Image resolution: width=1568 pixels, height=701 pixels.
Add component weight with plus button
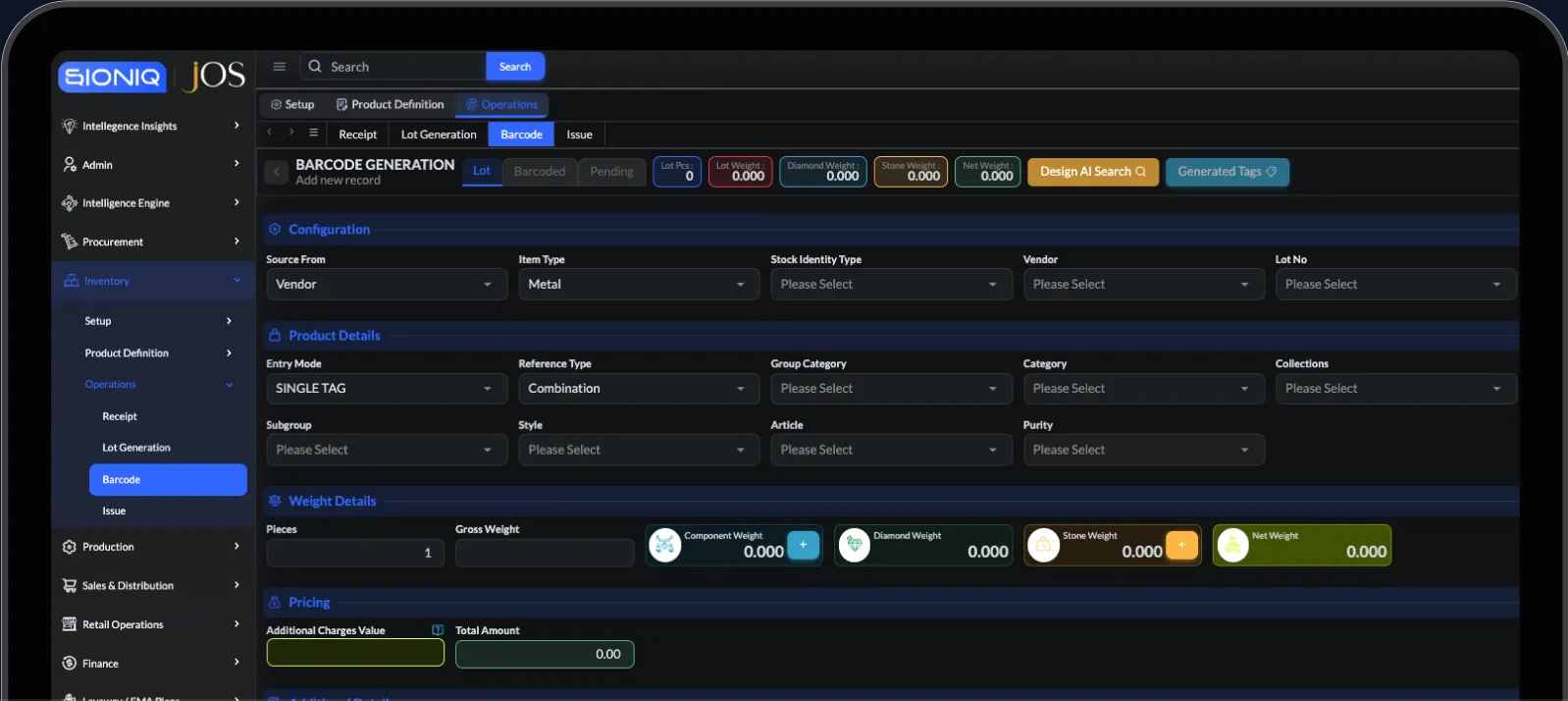click(x=803, y=545)
